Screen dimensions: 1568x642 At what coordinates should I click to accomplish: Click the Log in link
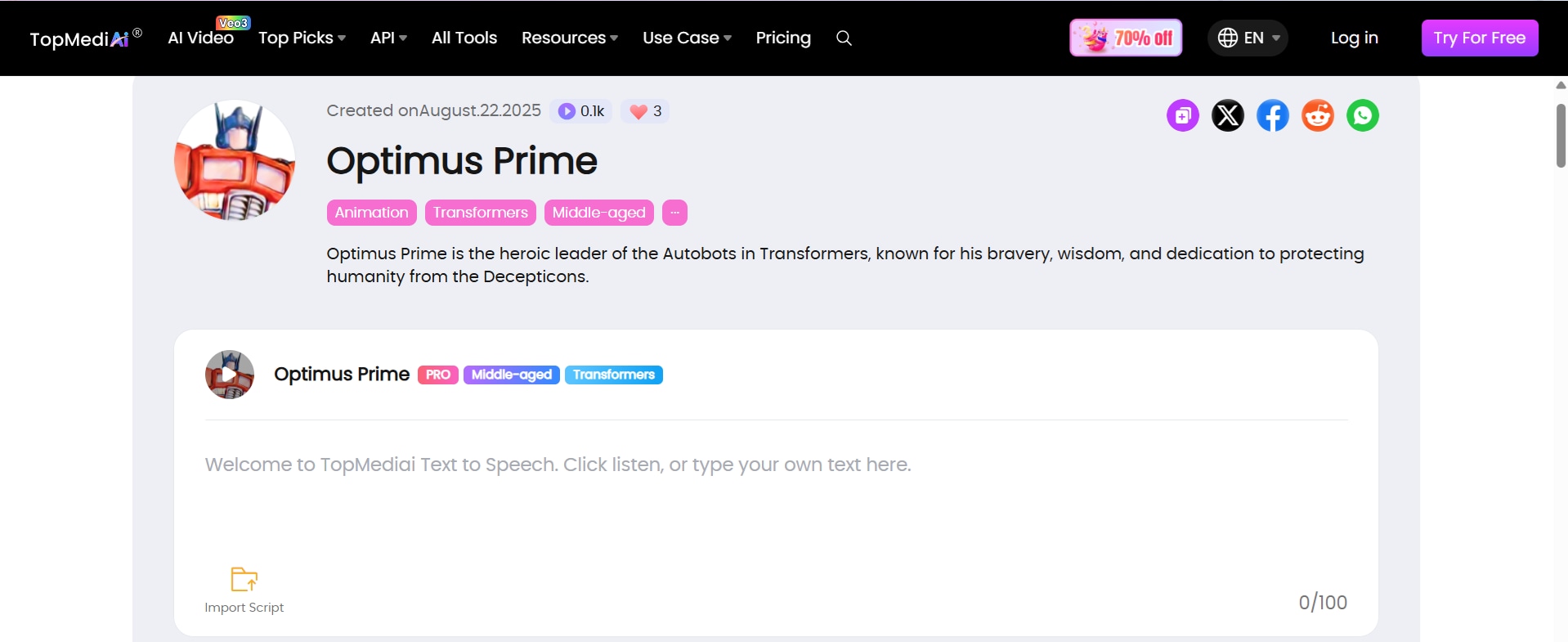(1354, 38)
